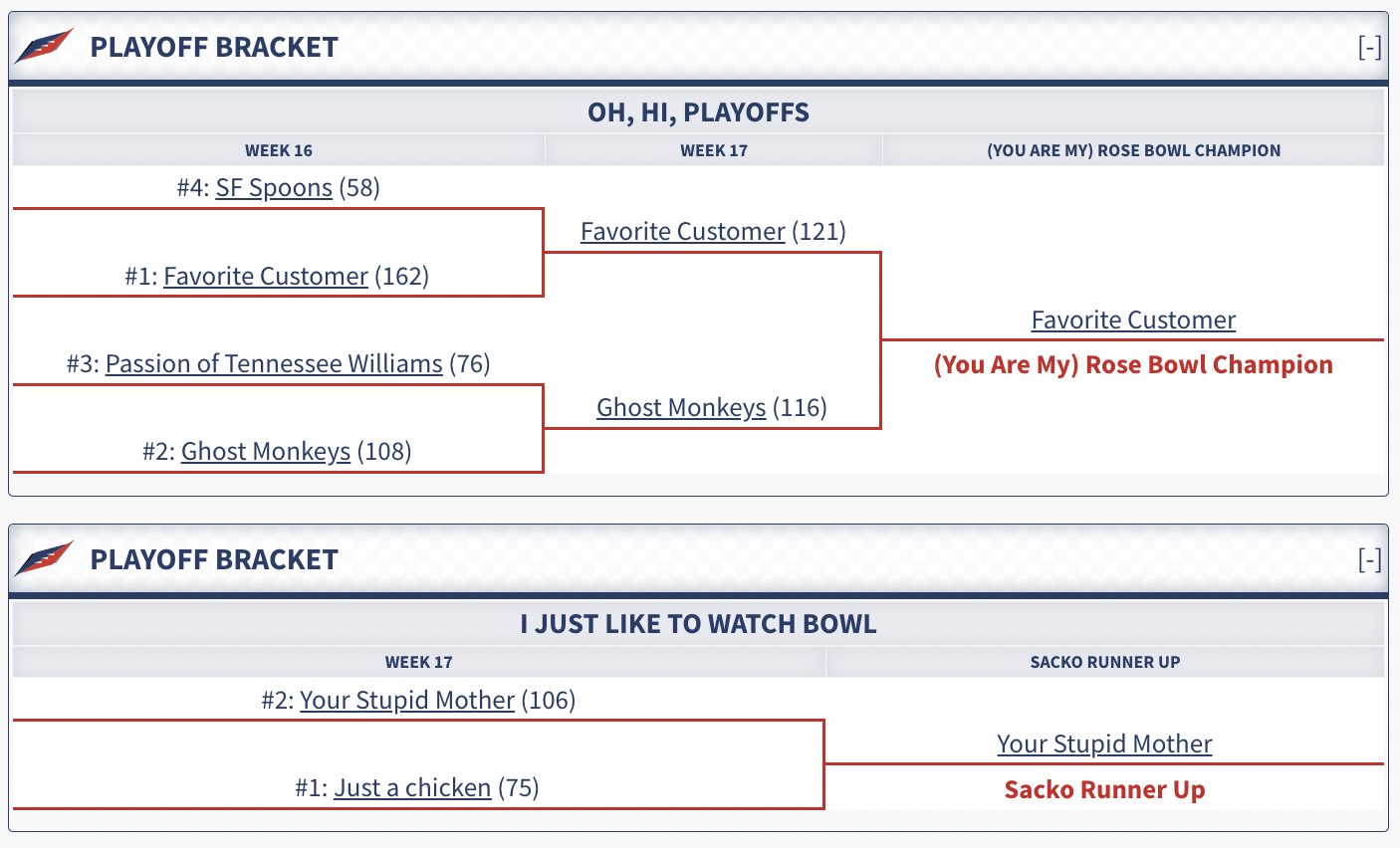This screenshot has width=1400, height=848.
Task: Open SF Spoons team link
Action: tap(274, 188)
